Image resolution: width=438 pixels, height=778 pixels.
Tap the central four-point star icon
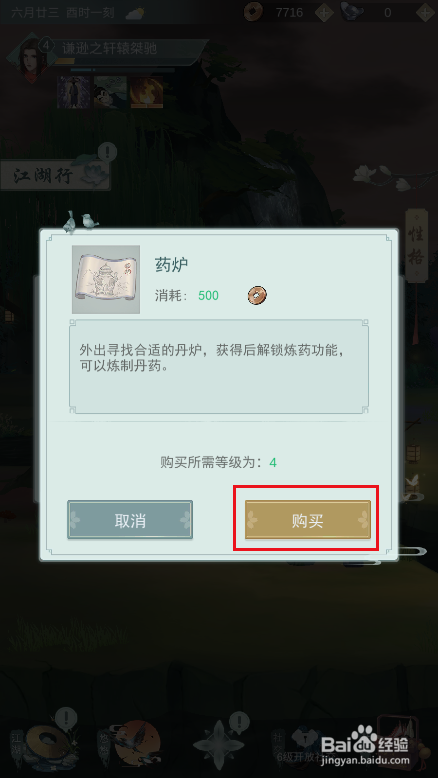coord(218,742)
